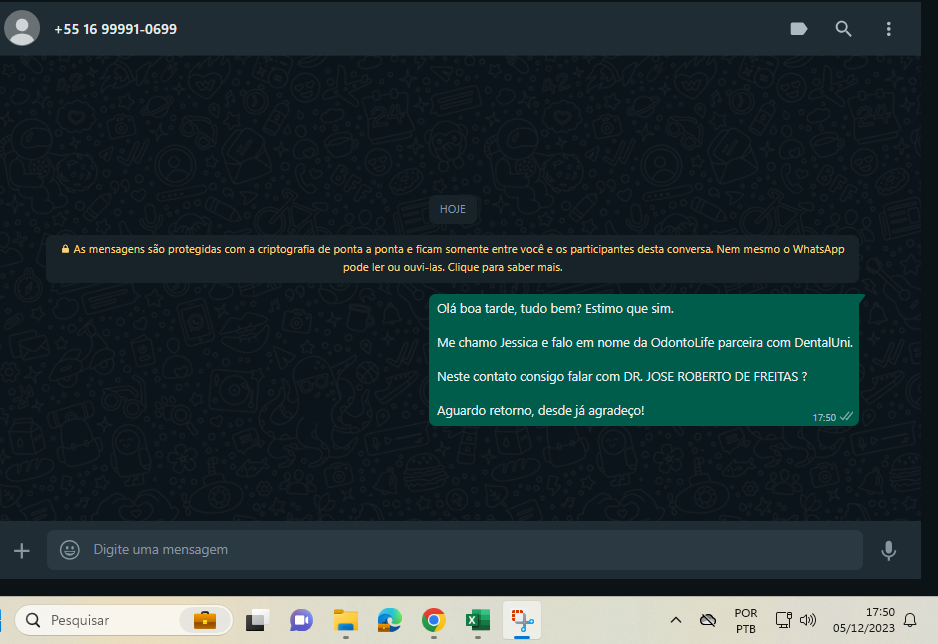Open the attach plus menu
The image size is (938, 644).
tap(22, 550)
